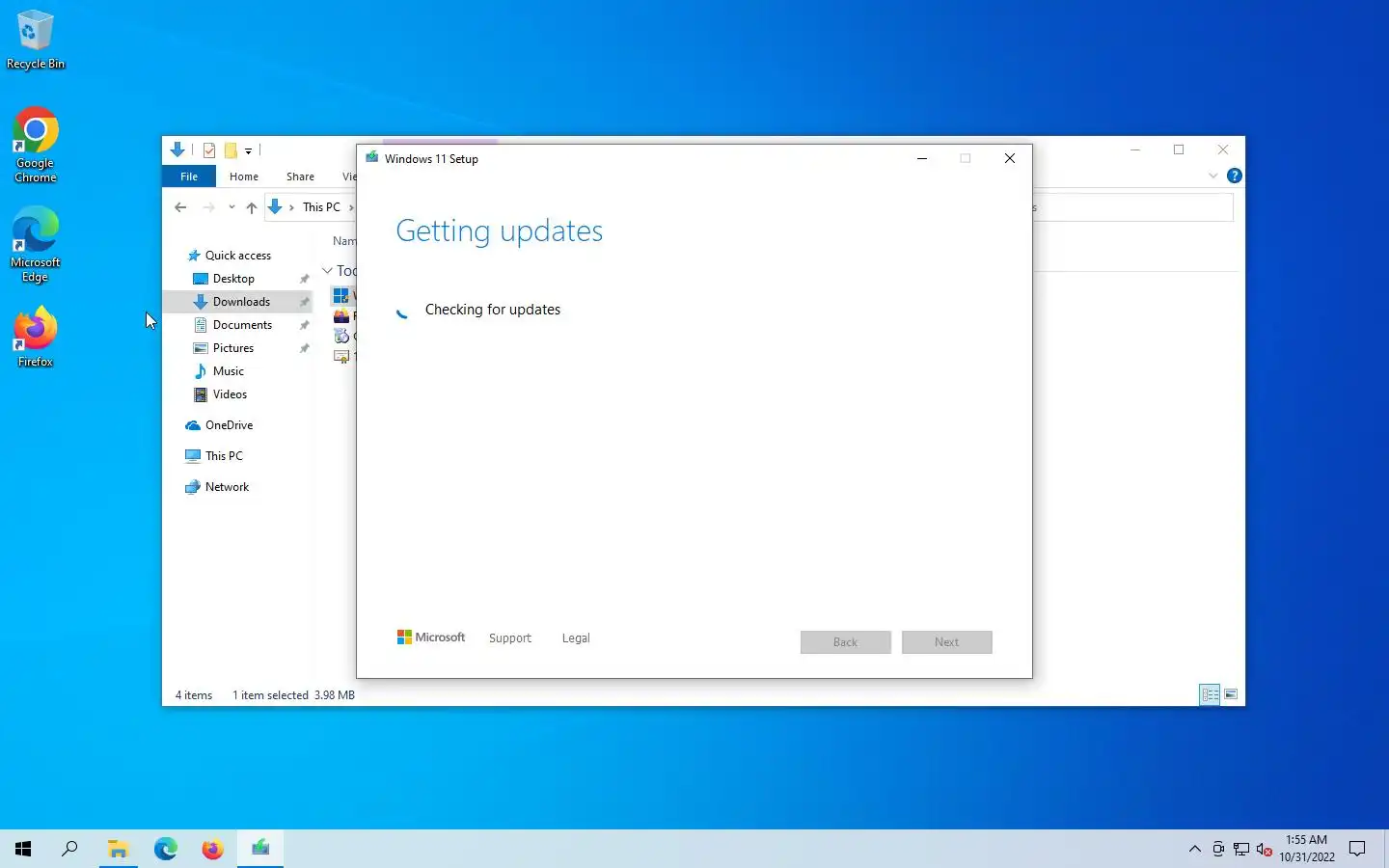Close the Windows 11 Setup window
Viewport: 1389px width, 868px height.
(1010, 158)
